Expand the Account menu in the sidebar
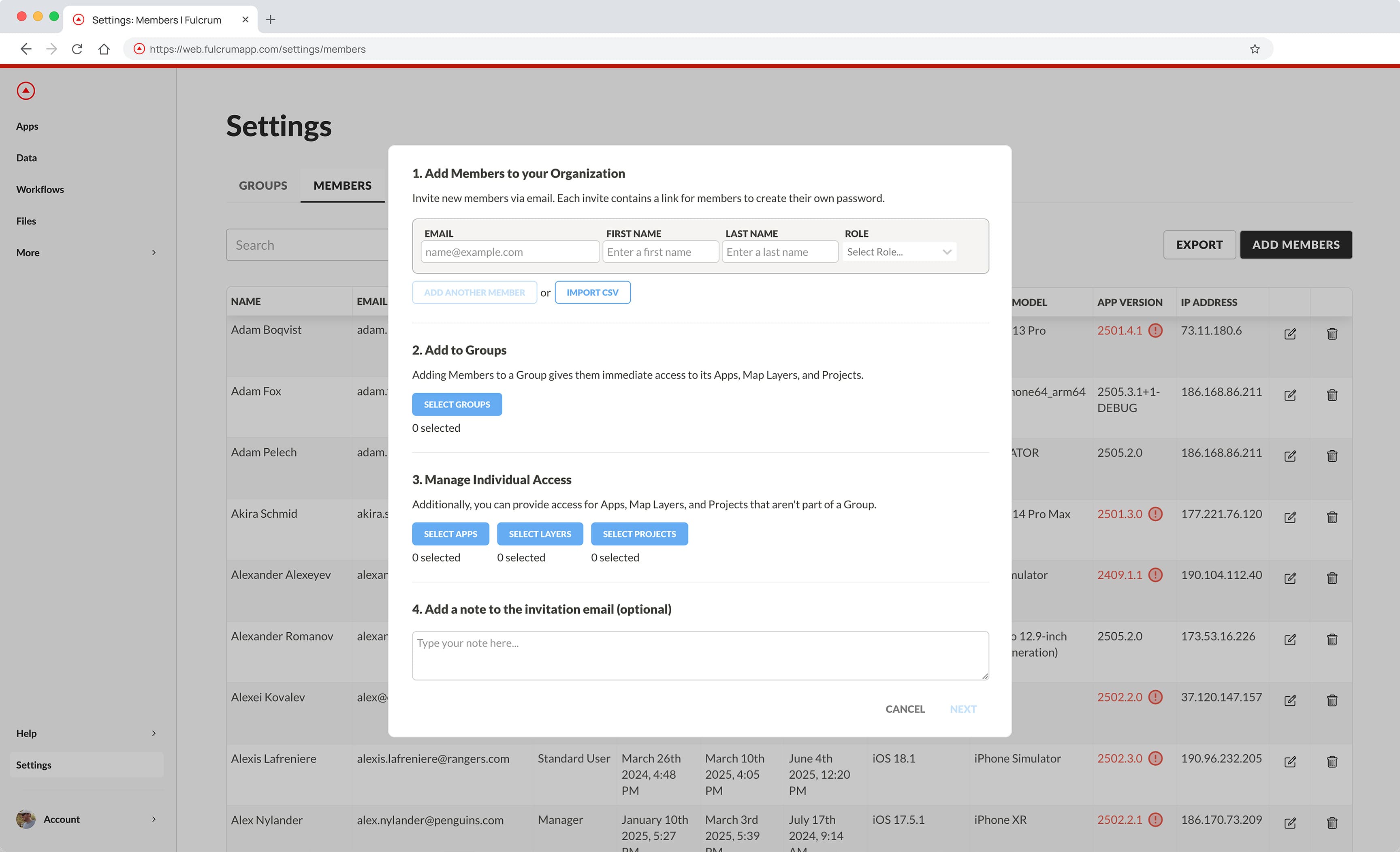1400x852 pixels. (86, 819)
